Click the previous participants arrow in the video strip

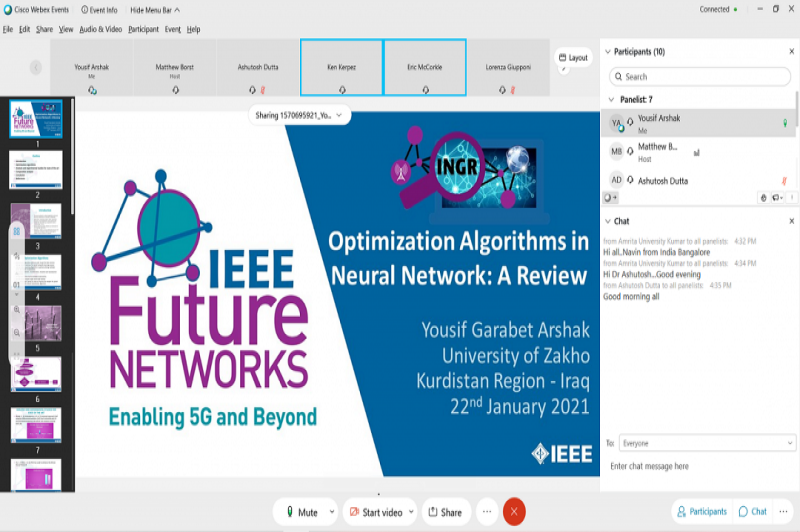(36, 68)
